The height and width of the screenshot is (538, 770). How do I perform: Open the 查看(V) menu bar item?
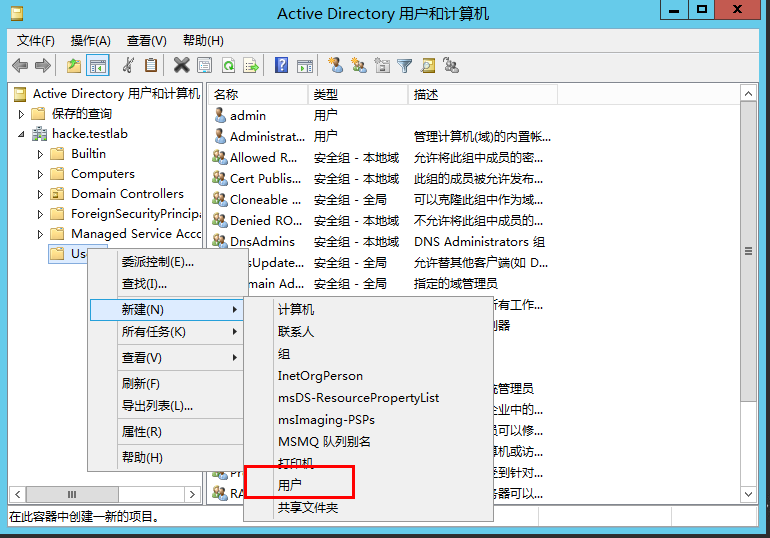pyautogui.click(x=146, y=41)
